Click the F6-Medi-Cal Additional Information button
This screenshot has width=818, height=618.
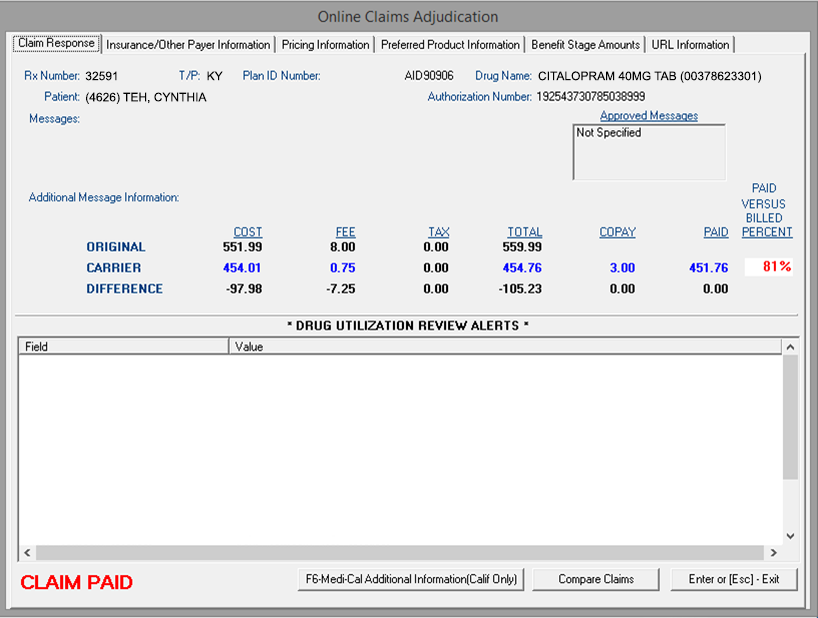tap(411, 579)
